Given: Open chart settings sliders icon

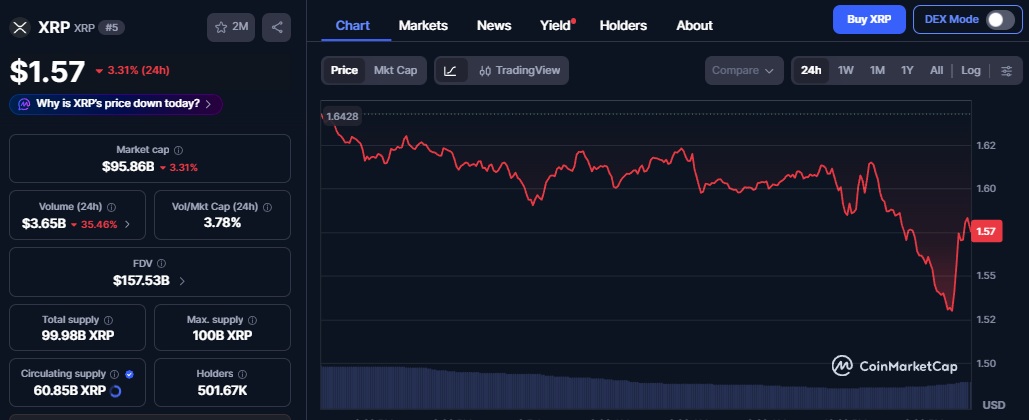Looking at the screenshot, I should click(x=1006, y=70).
